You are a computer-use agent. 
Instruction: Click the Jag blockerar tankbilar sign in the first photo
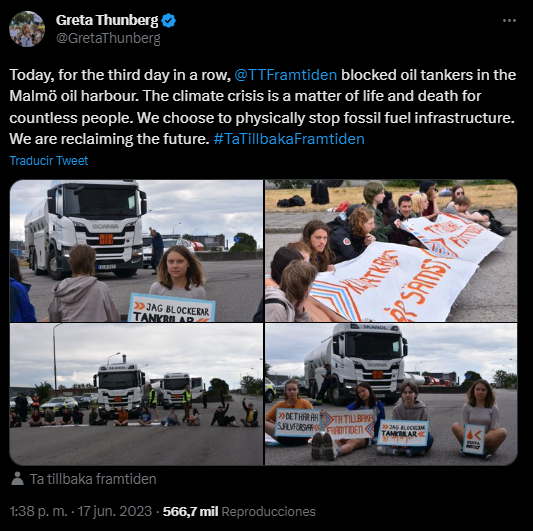pos(171,308)
